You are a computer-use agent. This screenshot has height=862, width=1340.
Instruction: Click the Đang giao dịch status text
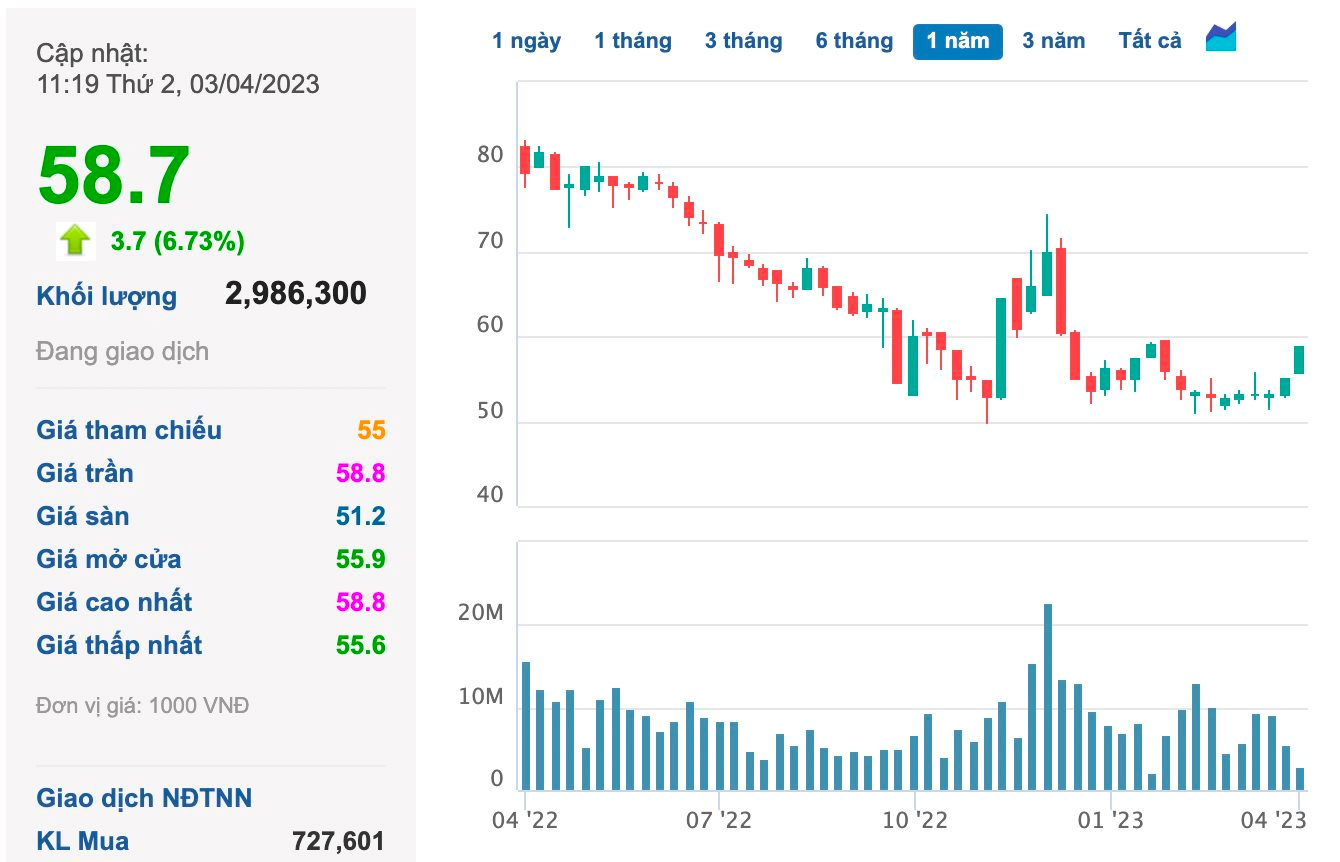tap(123, 351)
